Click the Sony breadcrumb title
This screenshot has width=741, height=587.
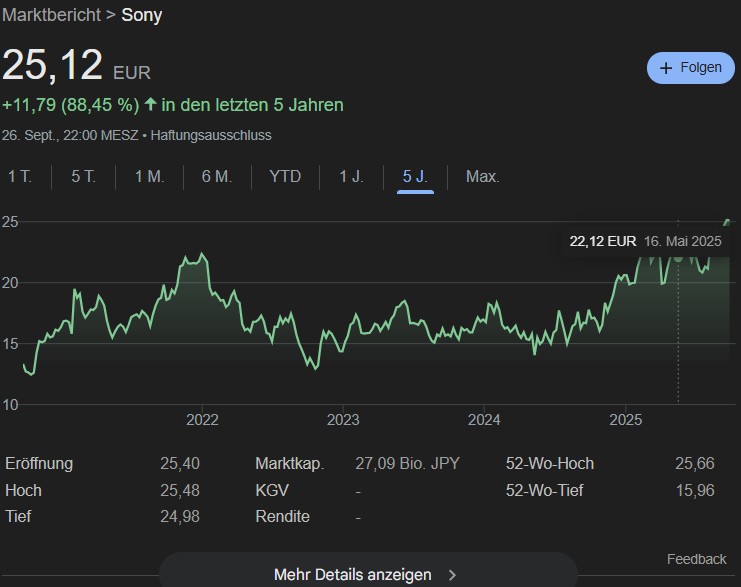[x=142, y=15]
